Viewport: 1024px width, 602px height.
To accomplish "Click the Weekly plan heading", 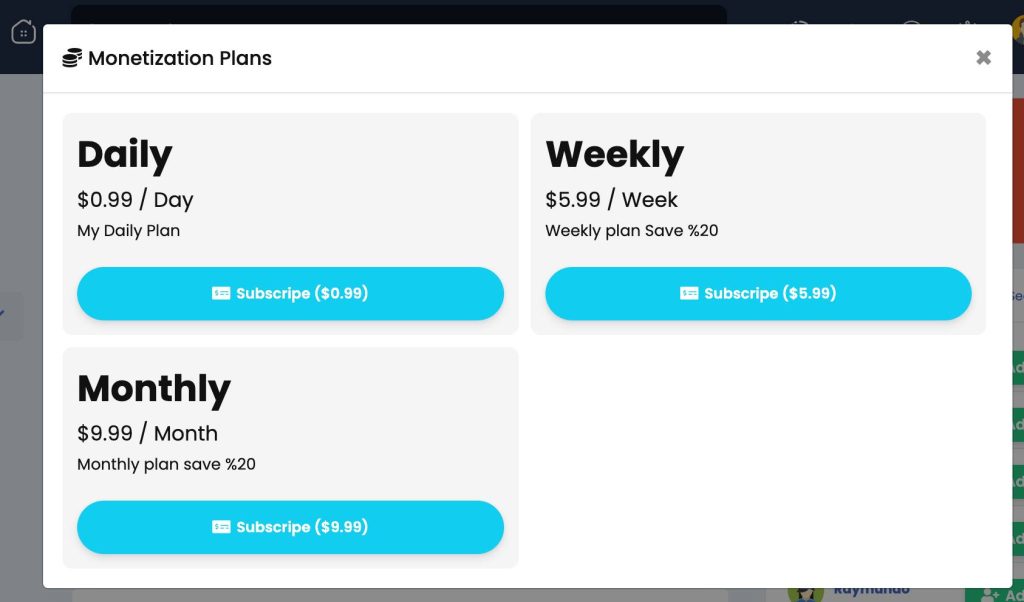I will click(x=615, y=155).
